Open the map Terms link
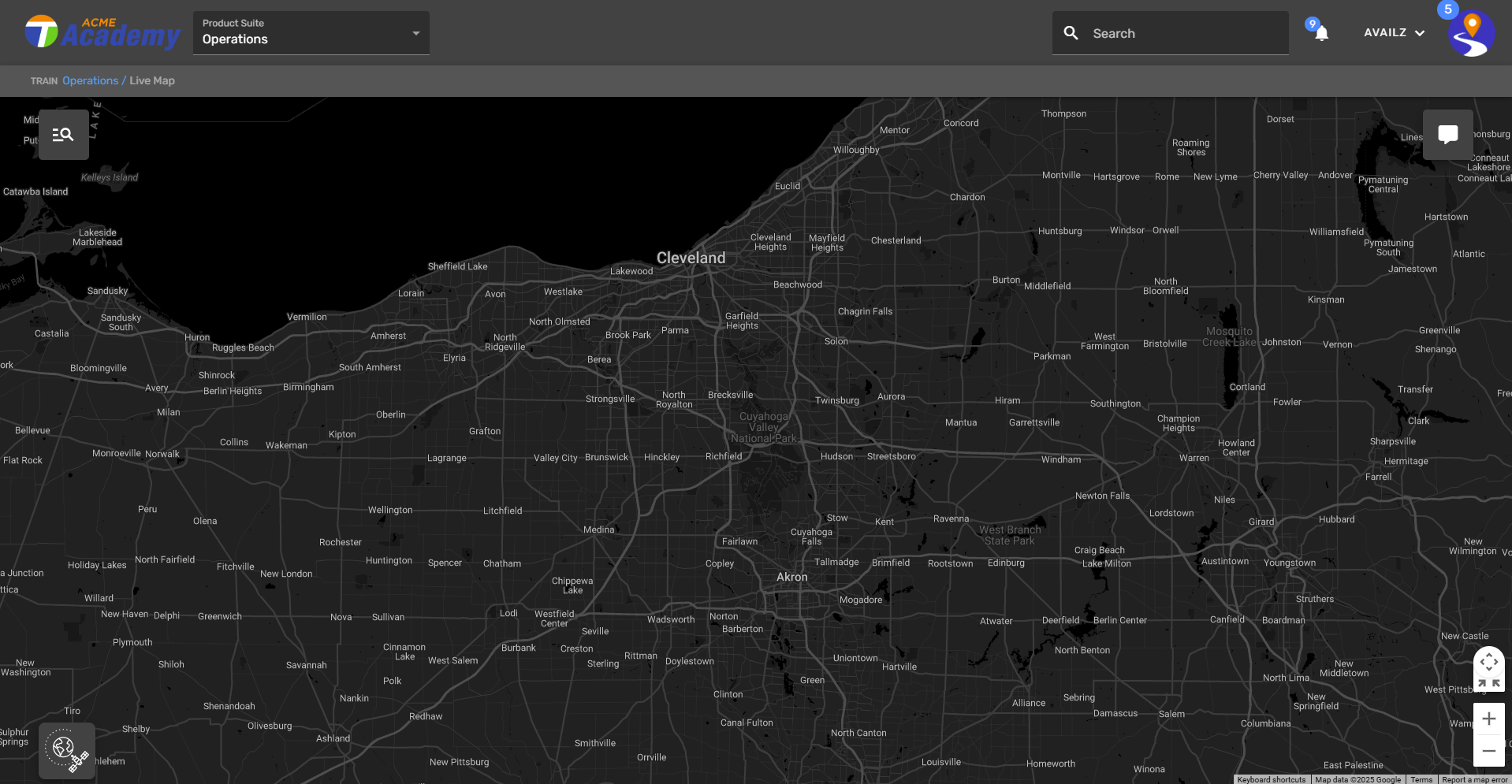 tap(1421, 779)
